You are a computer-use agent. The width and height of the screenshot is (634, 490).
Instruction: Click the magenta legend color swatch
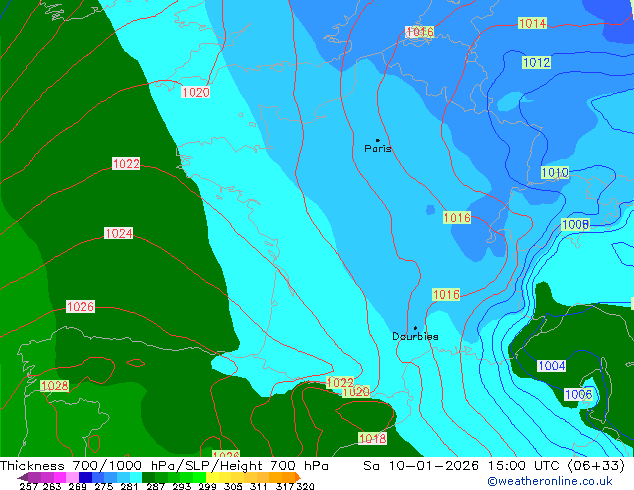pos(60,477)
